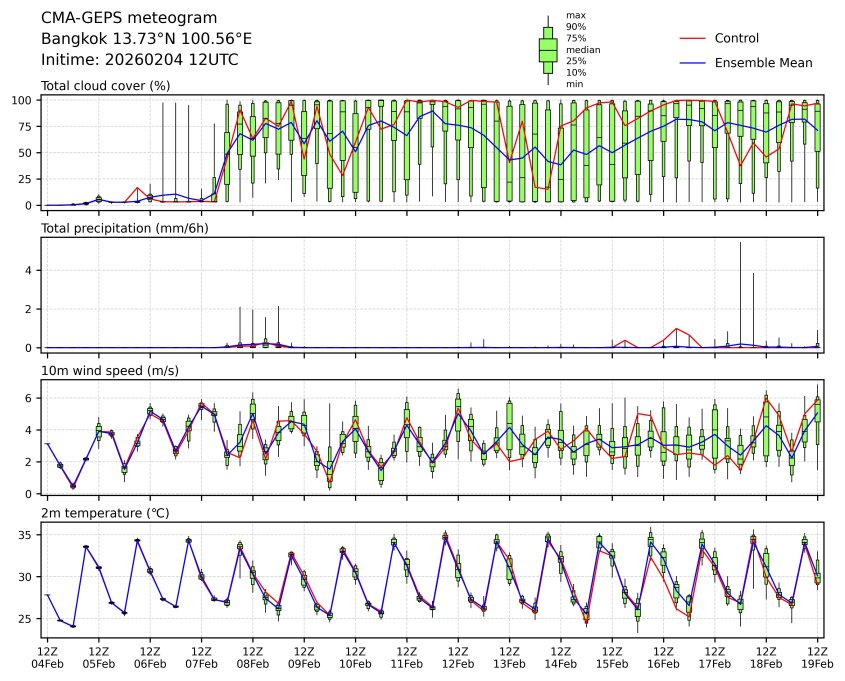This screenshot has height=681, width=845.
Task: Click the '17Feb' x-axis date label
Action: click(715, 664)
